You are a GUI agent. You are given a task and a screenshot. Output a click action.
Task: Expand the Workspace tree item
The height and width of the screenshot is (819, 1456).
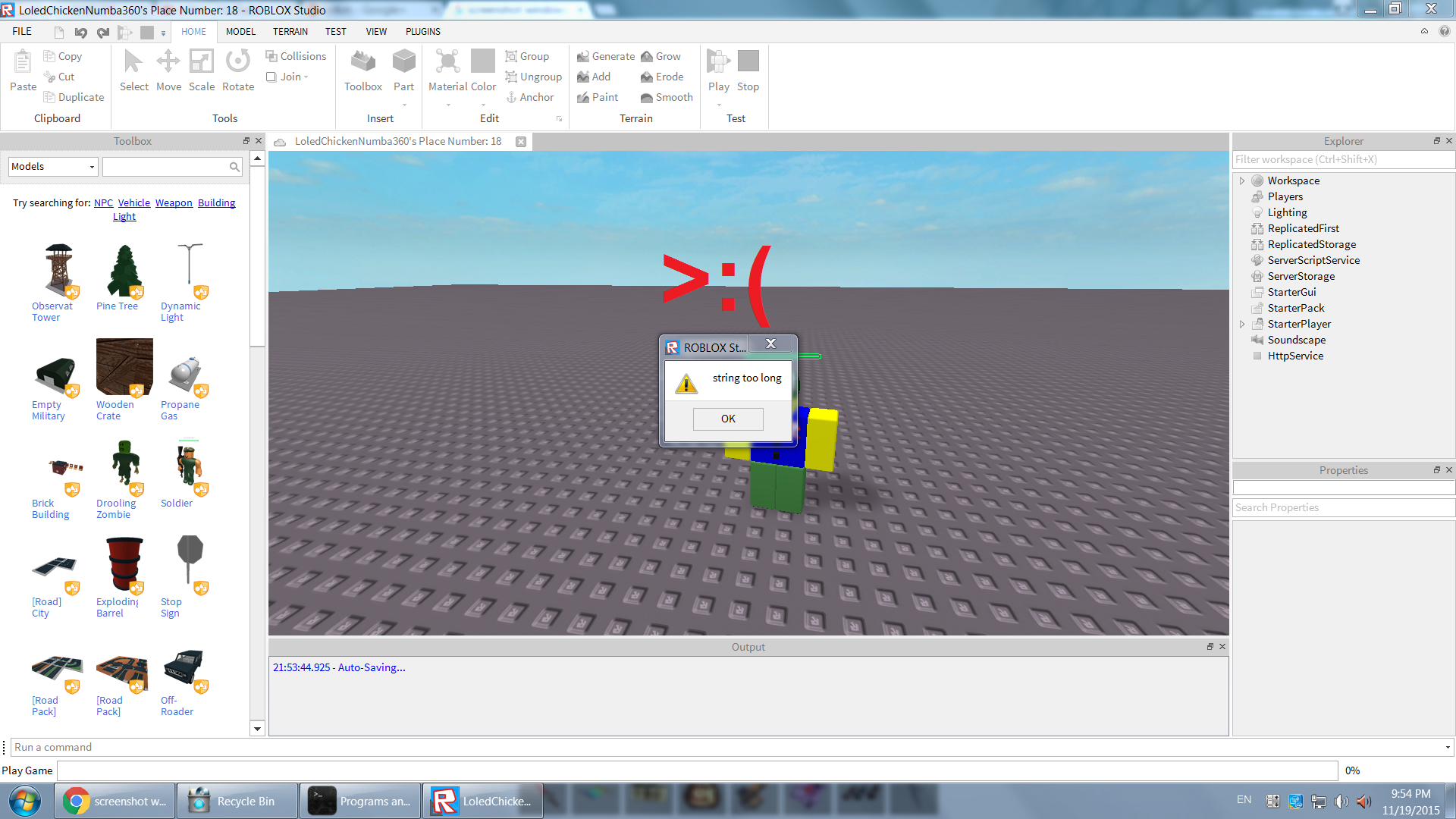(1243, 180)
